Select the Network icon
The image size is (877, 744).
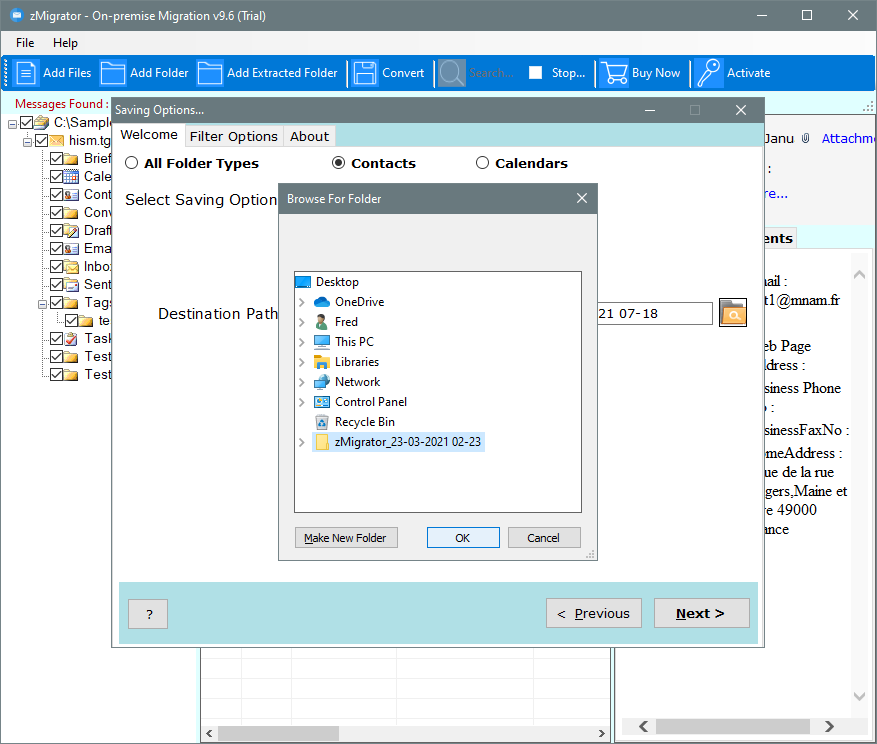[322, 382]
